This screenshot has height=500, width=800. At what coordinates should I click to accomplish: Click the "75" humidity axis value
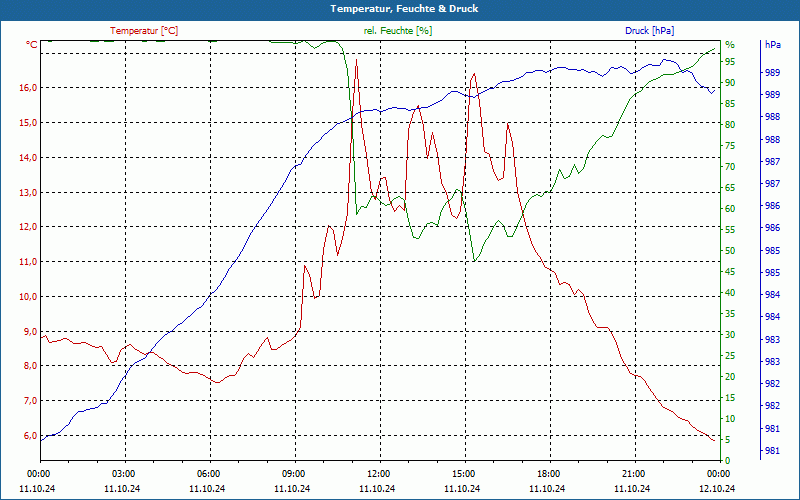click(730, 146)
